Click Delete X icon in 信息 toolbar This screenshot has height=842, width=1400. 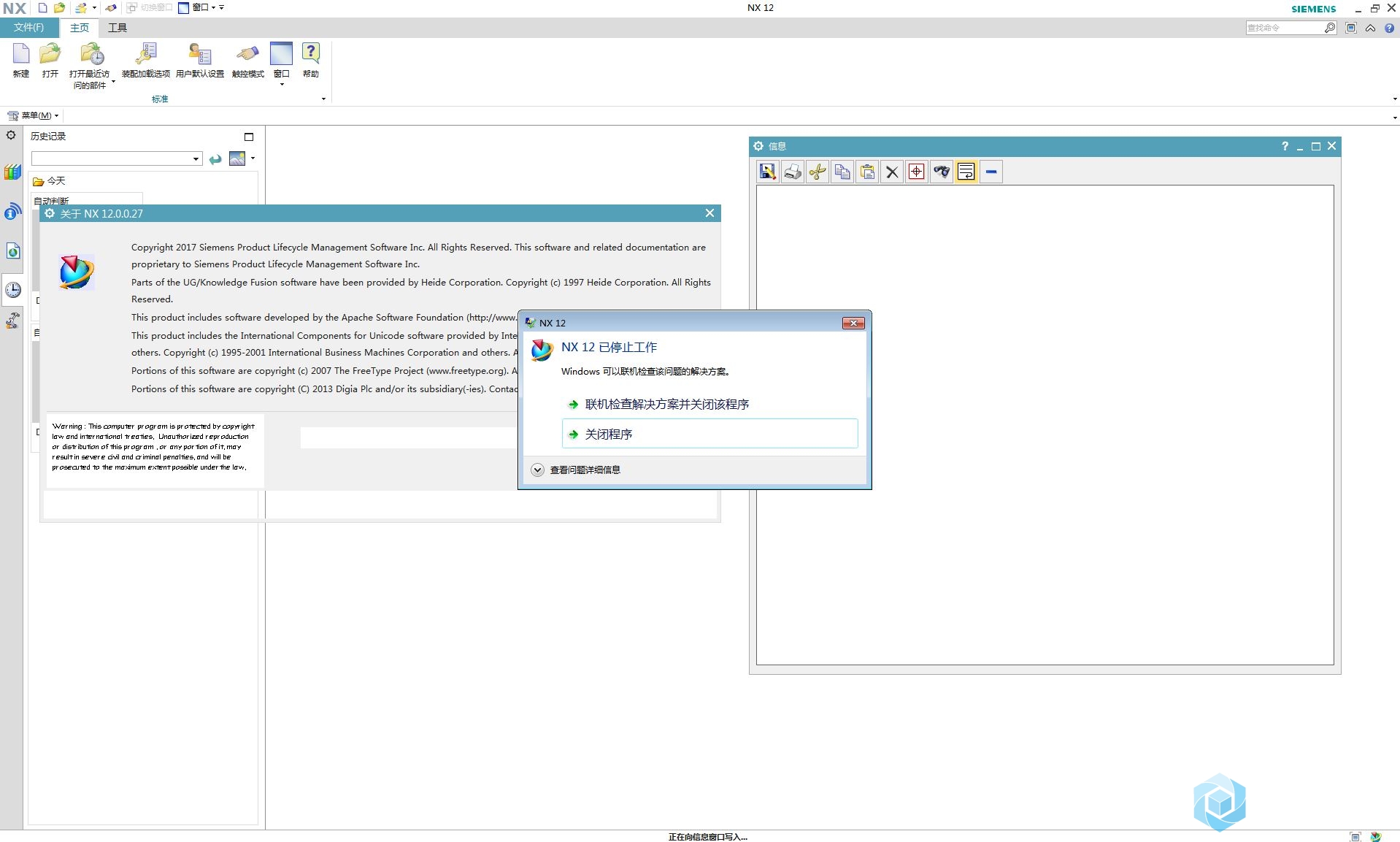(x=892, y=172)
